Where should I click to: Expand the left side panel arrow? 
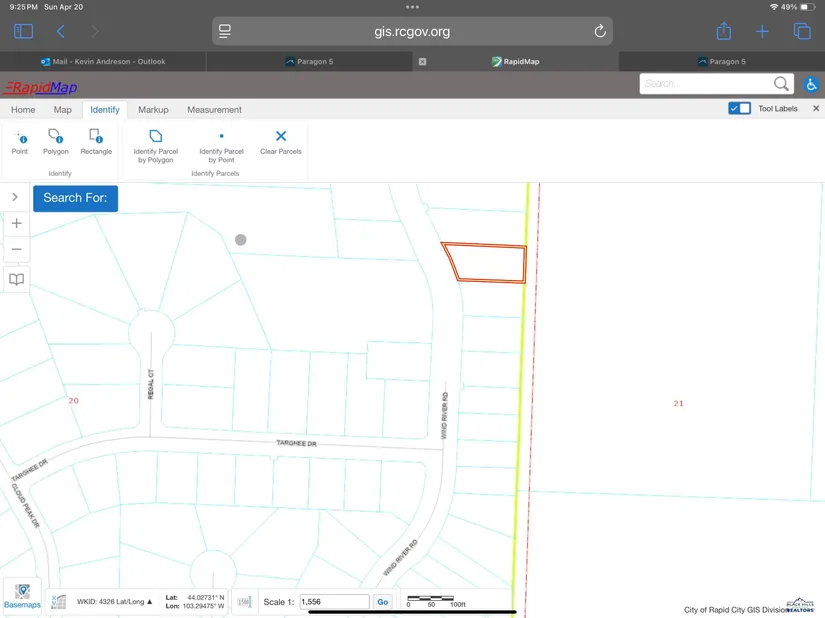click(15, 197)
